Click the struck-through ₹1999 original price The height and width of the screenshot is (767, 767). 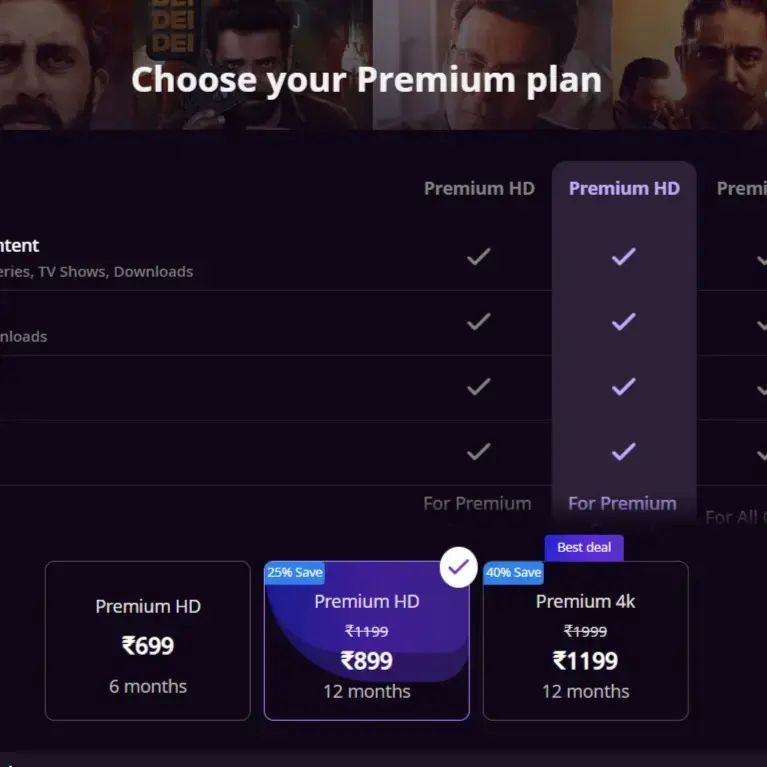585,631
